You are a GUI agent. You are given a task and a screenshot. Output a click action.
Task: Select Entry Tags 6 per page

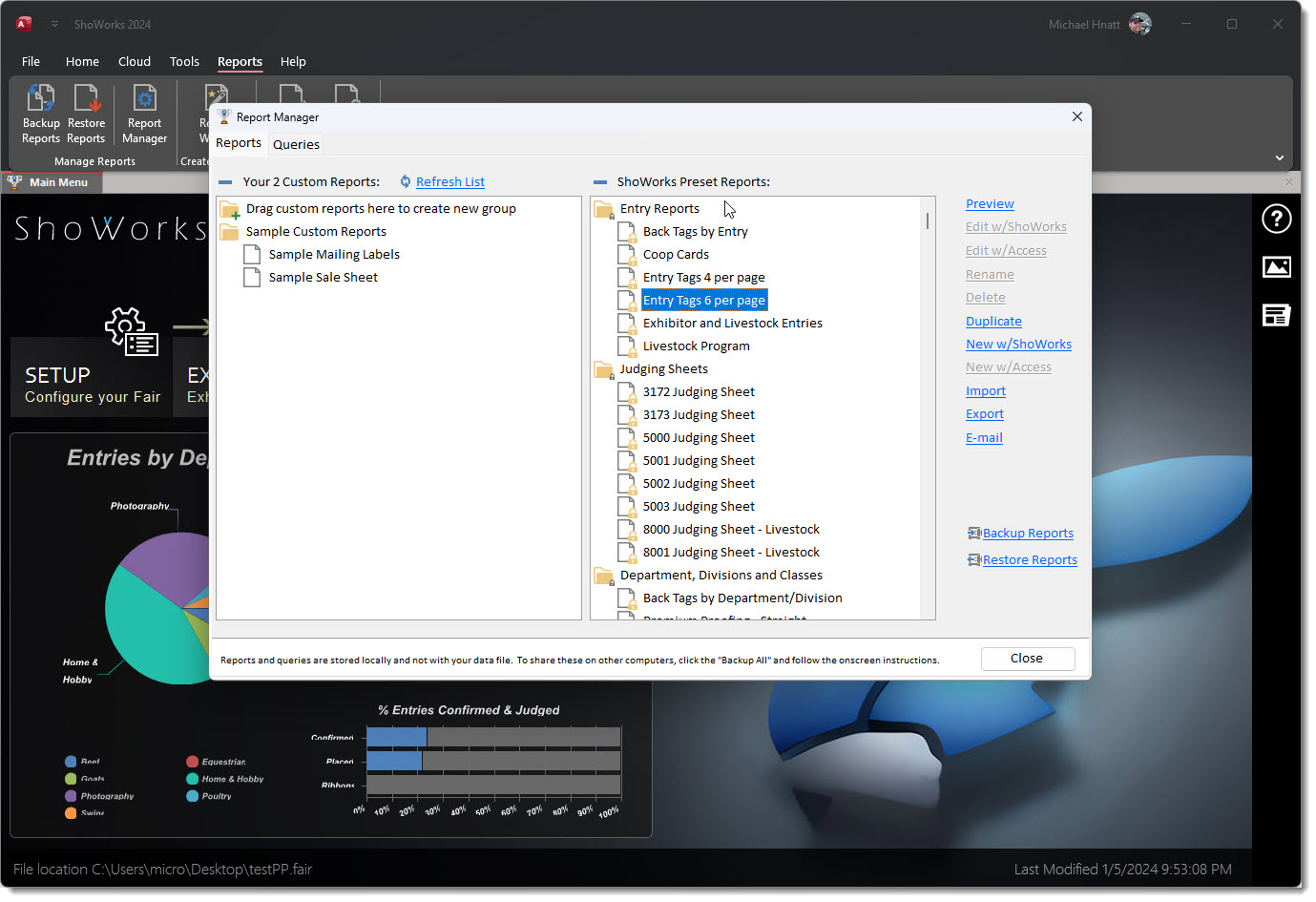coord(704,301)
